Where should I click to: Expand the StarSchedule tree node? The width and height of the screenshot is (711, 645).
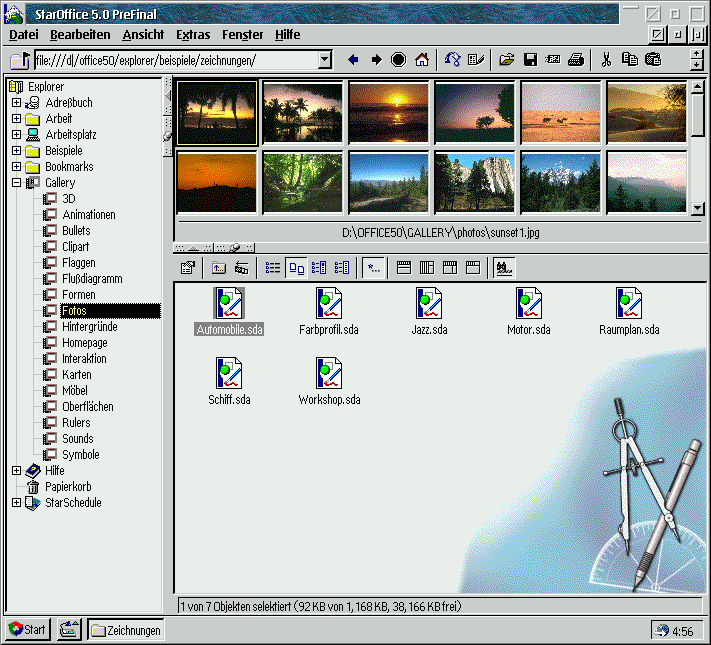[x=16, y=503]
